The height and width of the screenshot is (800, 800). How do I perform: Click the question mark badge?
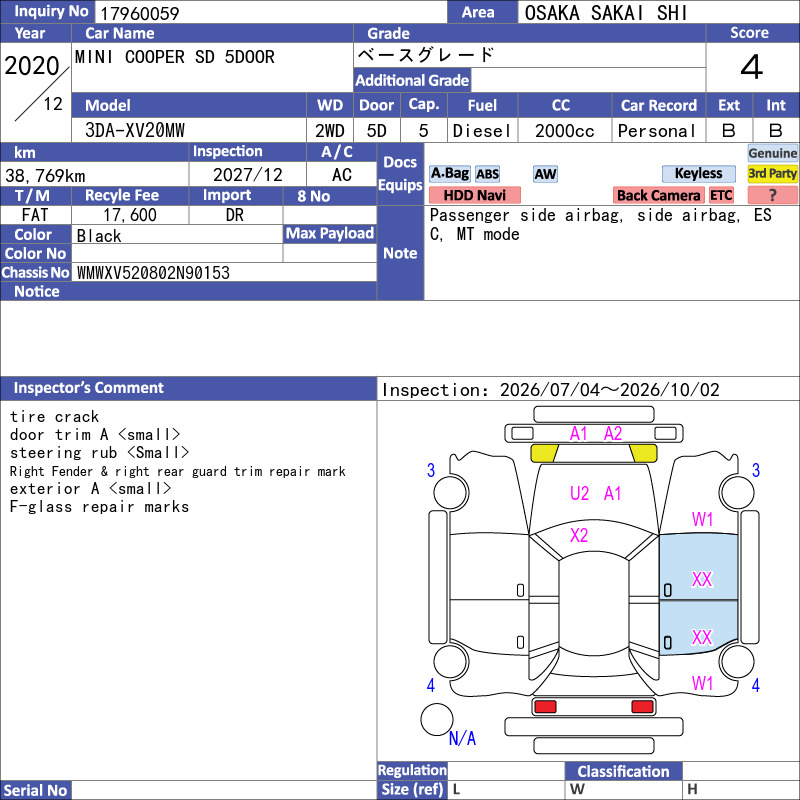click(772, 195)
